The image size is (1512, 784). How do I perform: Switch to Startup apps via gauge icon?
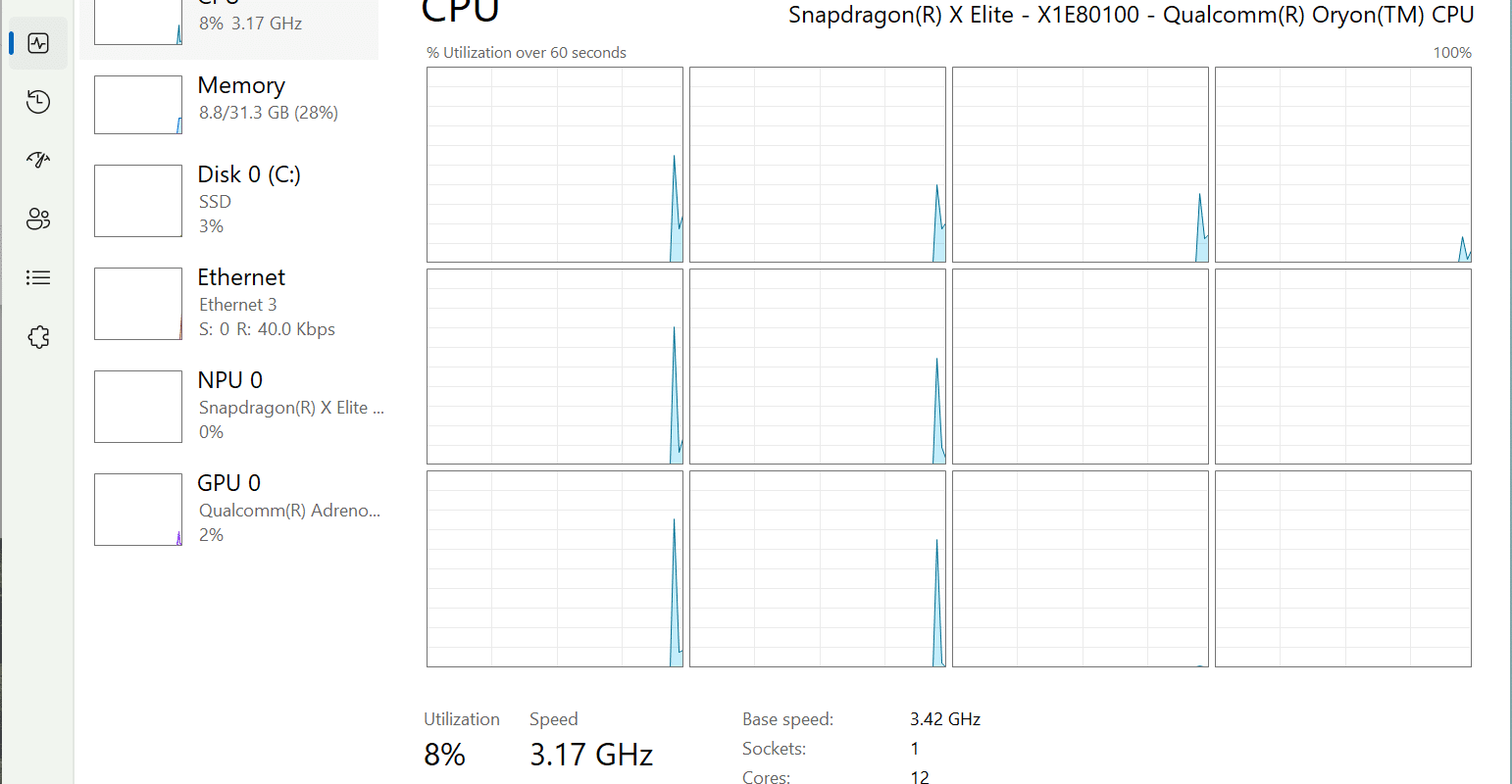click(38, 161)
